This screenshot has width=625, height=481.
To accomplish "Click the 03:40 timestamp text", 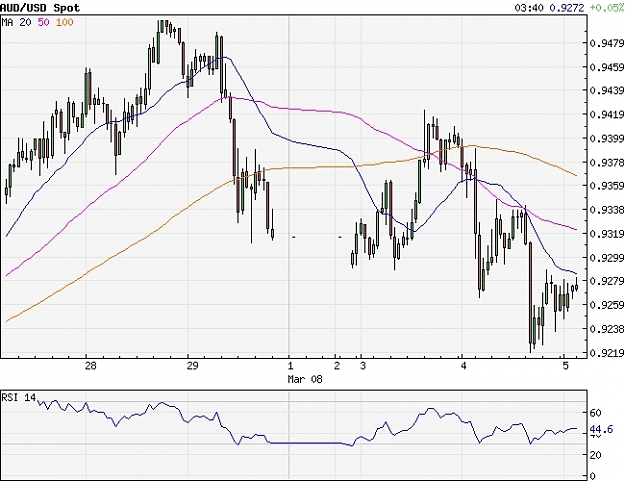I will pos(529,7).
